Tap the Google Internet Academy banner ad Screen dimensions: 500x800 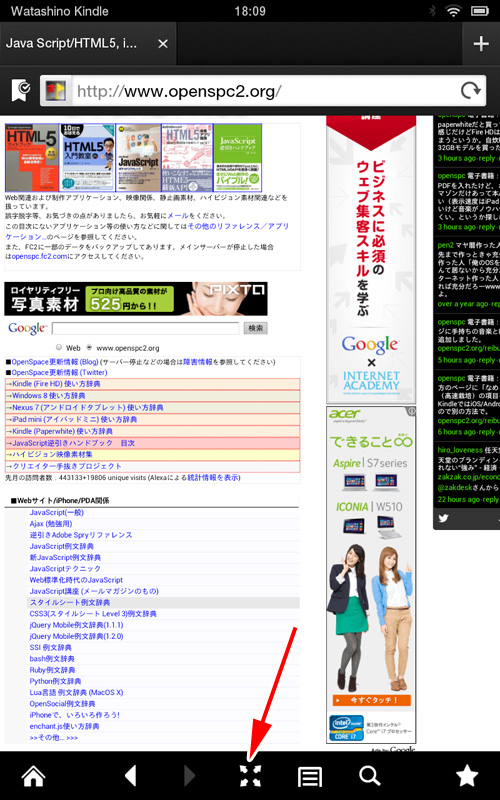point(371,260)
